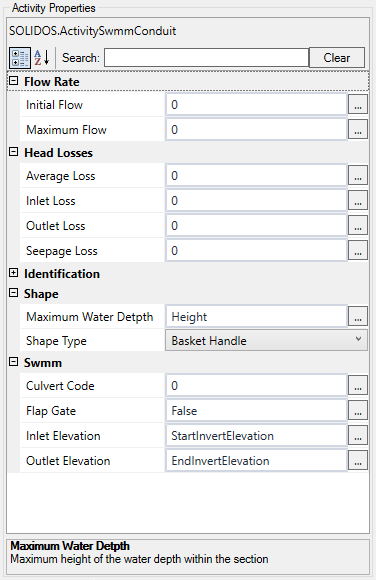376x580 pixels.
Task: Click the SOLIDOS.ActivitySwmmConduit title text
Action: tap(93, 31)
